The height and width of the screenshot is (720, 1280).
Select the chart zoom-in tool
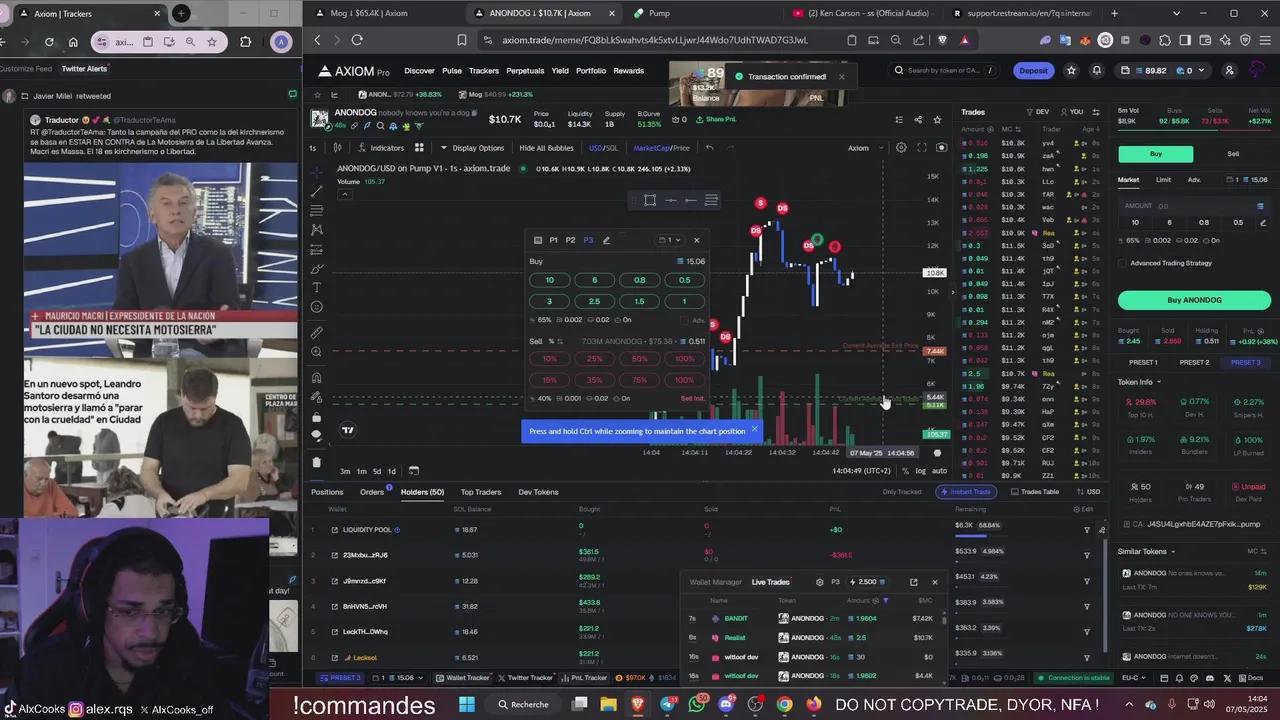tap(317, 352)
